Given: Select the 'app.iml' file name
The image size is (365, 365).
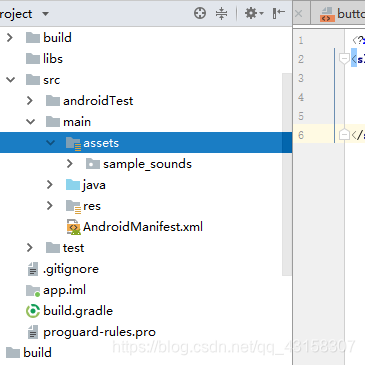Looking at the screenshot, I should point(64,290).
